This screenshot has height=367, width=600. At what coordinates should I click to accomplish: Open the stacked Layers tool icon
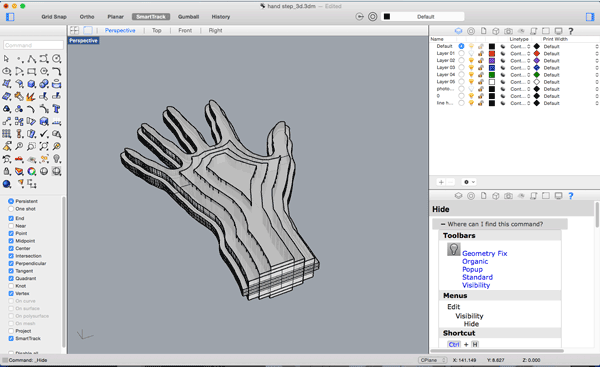point(19,171)
